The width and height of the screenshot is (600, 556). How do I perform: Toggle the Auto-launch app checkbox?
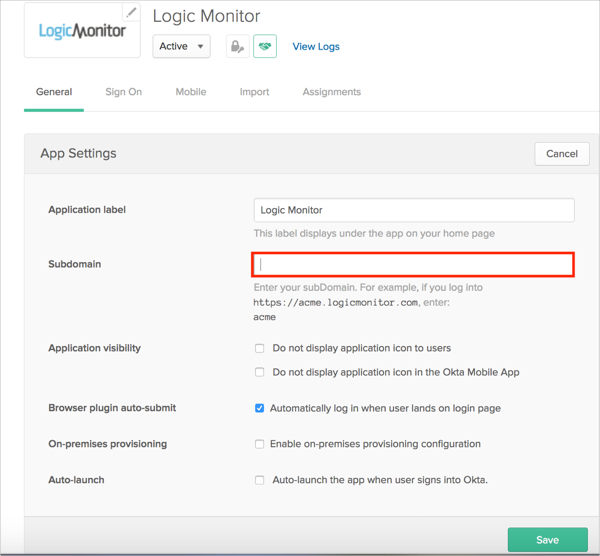click(260, 480)
